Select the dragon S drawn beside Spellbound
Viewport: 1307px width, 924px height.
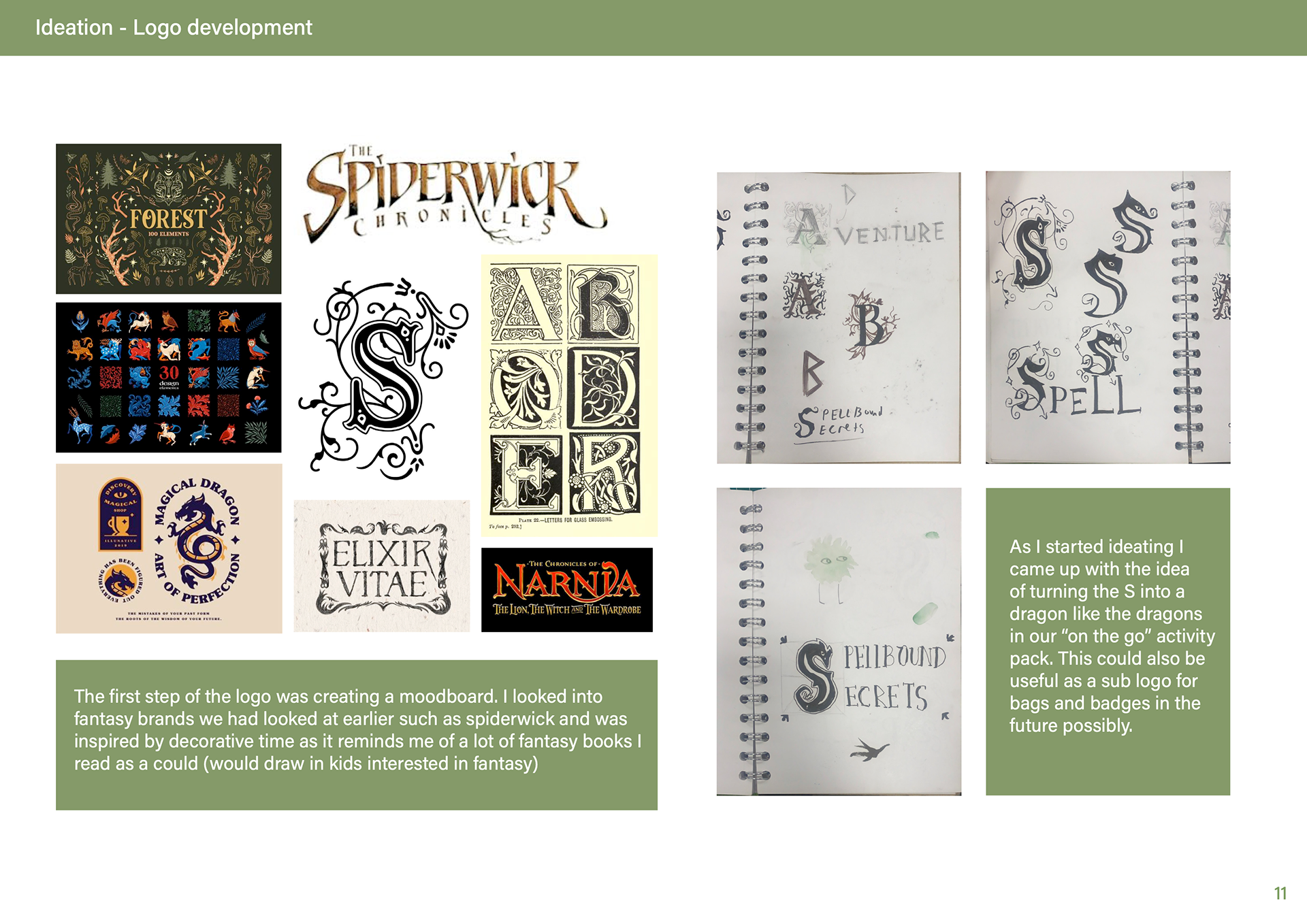[815, 676]
